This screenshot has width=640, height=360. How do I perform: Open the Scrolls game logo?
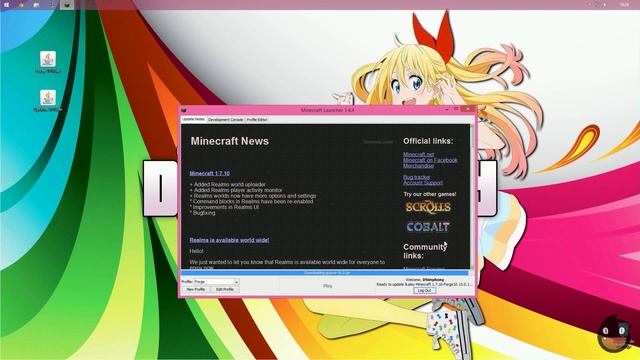point(428,207)
